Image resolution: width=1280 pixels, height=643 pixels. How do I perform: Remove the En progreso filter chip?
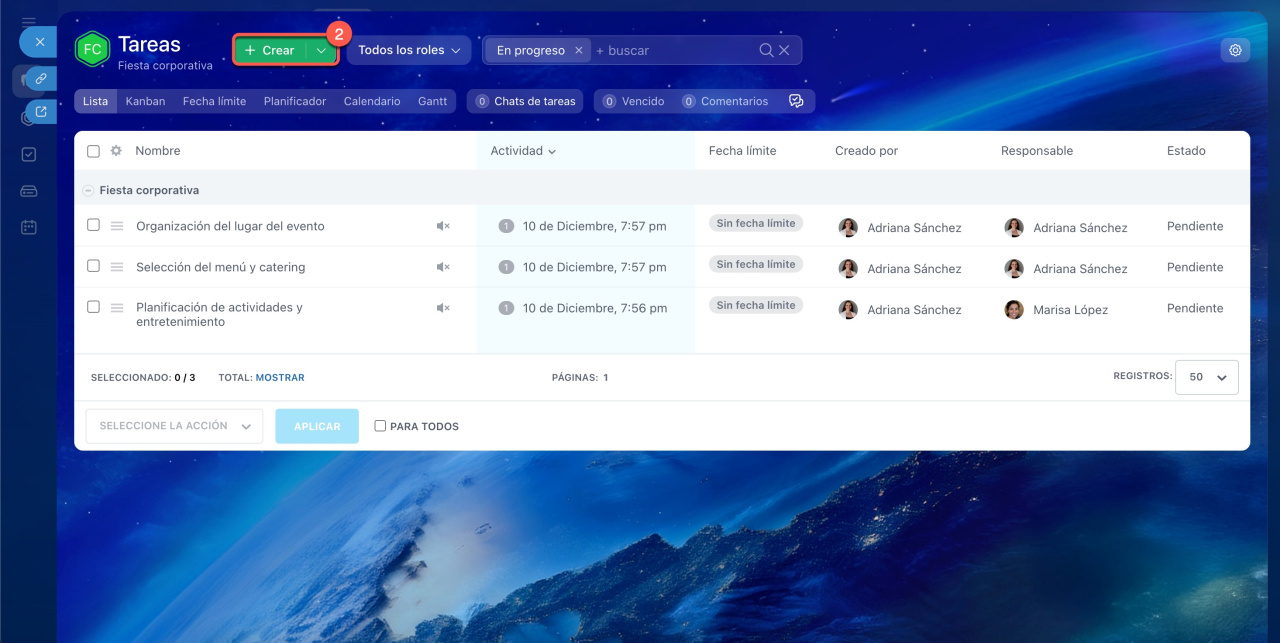pos(578,50)
